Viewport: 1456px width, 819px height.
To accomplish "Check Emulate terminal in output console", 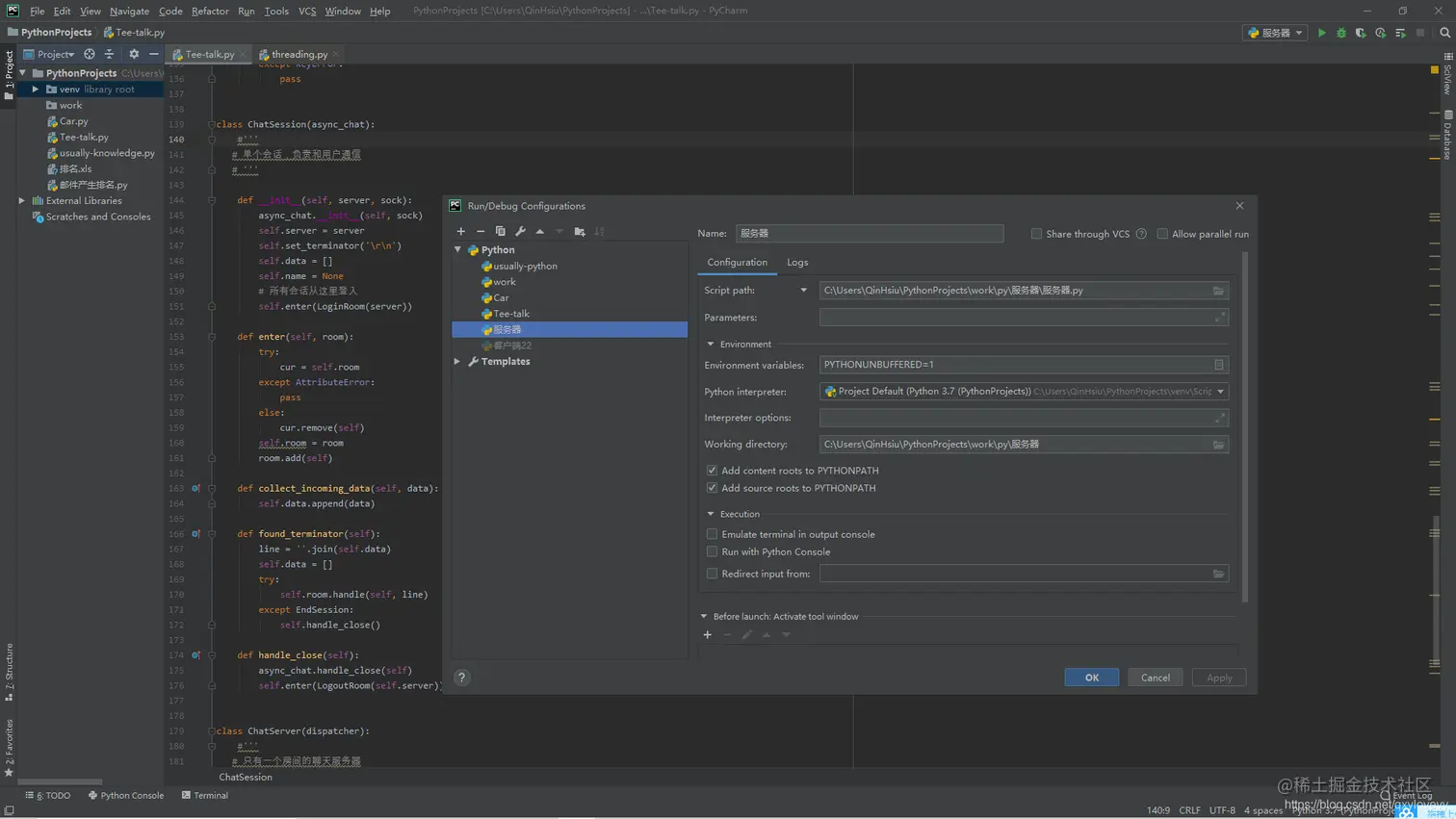I will point(712,534).
